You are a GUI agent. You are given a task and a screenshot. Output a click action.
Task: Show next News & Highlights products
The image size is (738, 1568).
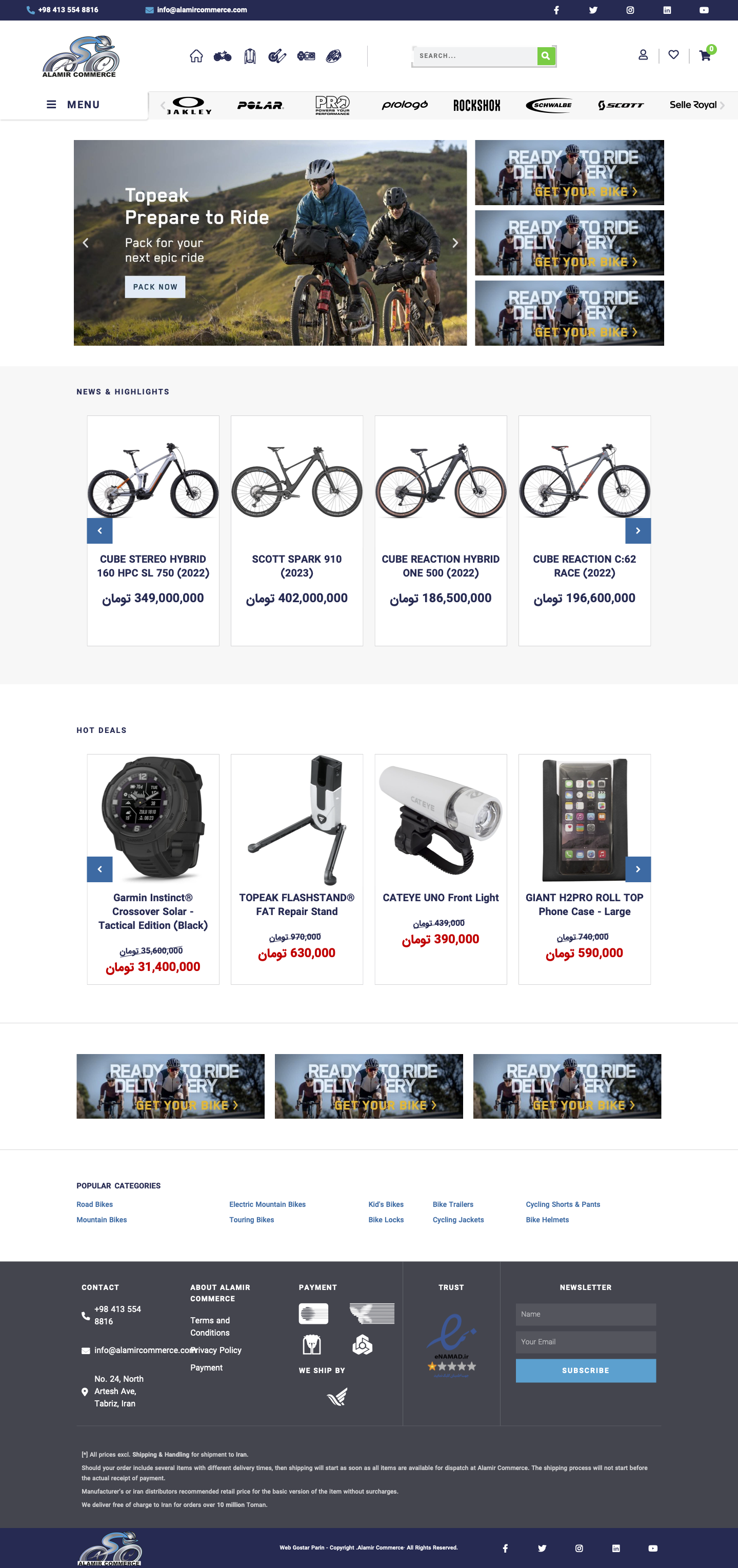click(x=637, y=531)
